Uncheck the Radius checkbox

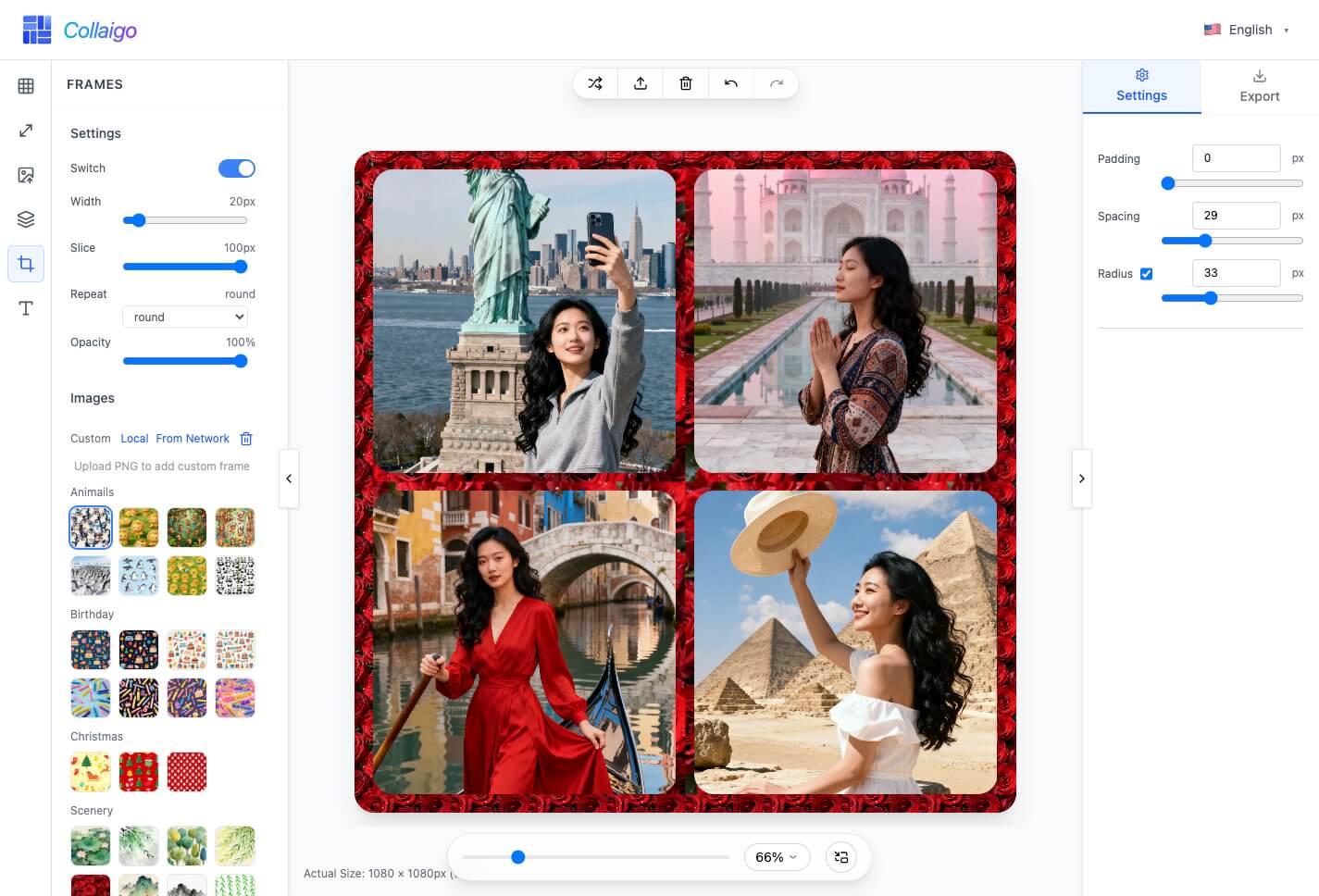pyautogui.click(x=1146, y=274)
